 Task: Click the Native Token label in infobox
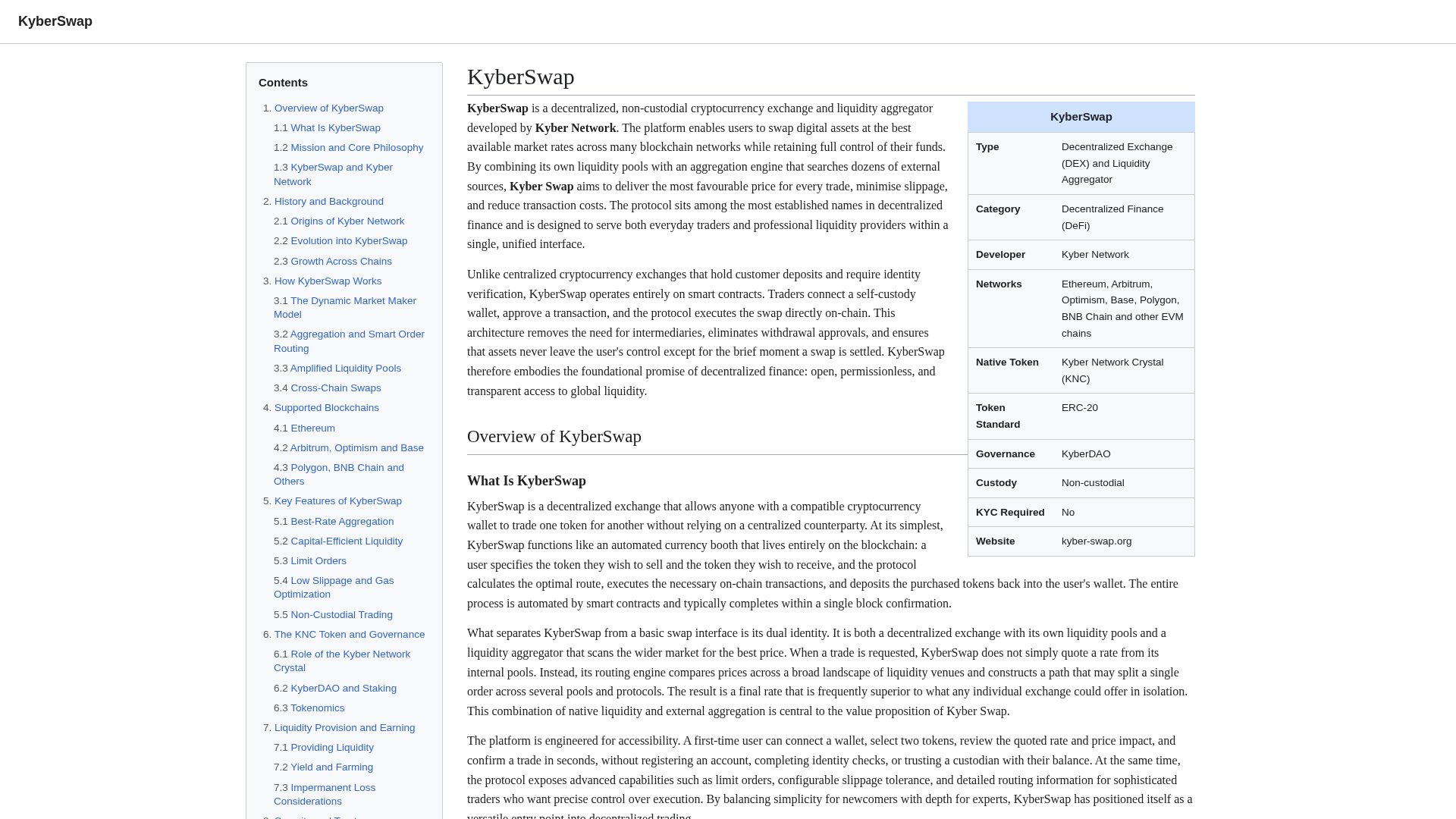coord(1007,362)
